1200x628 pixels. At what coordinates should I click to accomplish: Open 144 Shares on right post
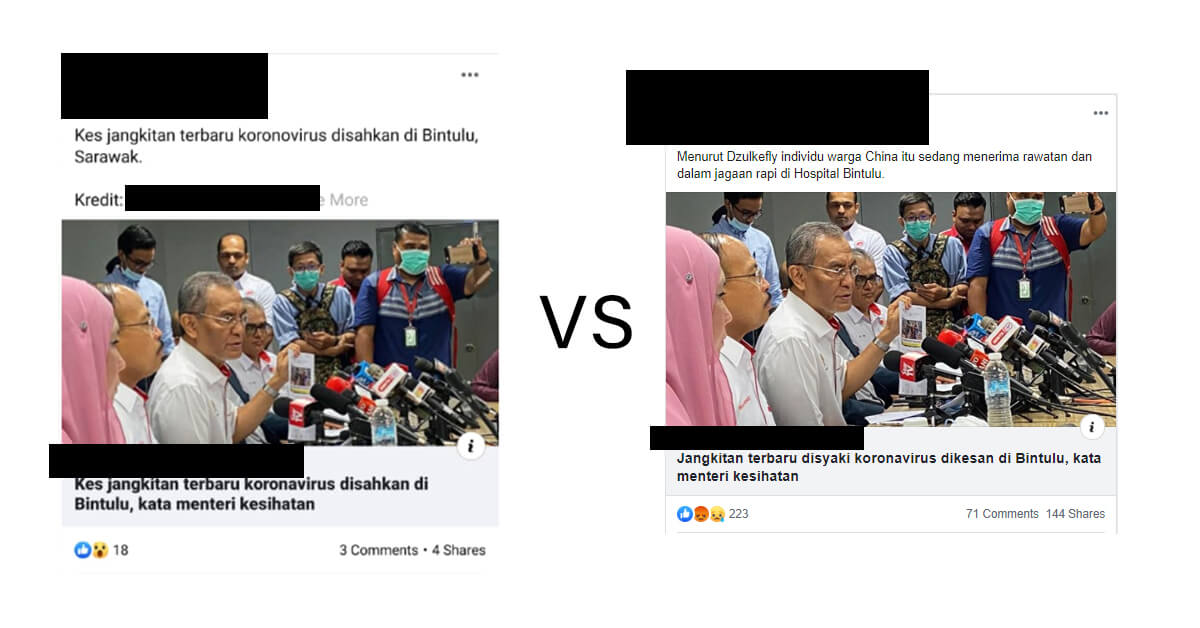tap(1075, 514)
